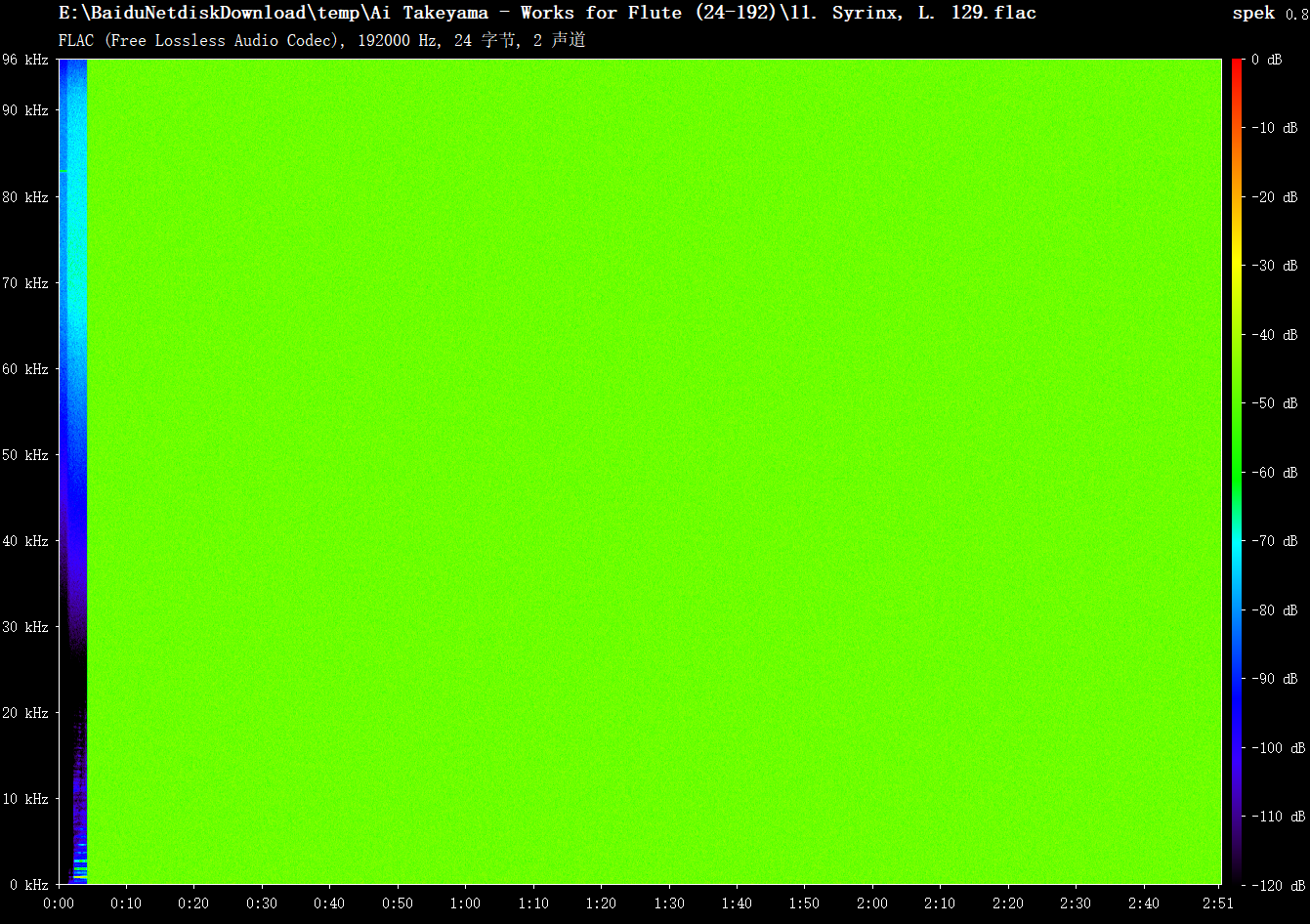The height and width of the screenshot is (924, 1310).
Task: Click the file path title text
Action: coord(547,13)
